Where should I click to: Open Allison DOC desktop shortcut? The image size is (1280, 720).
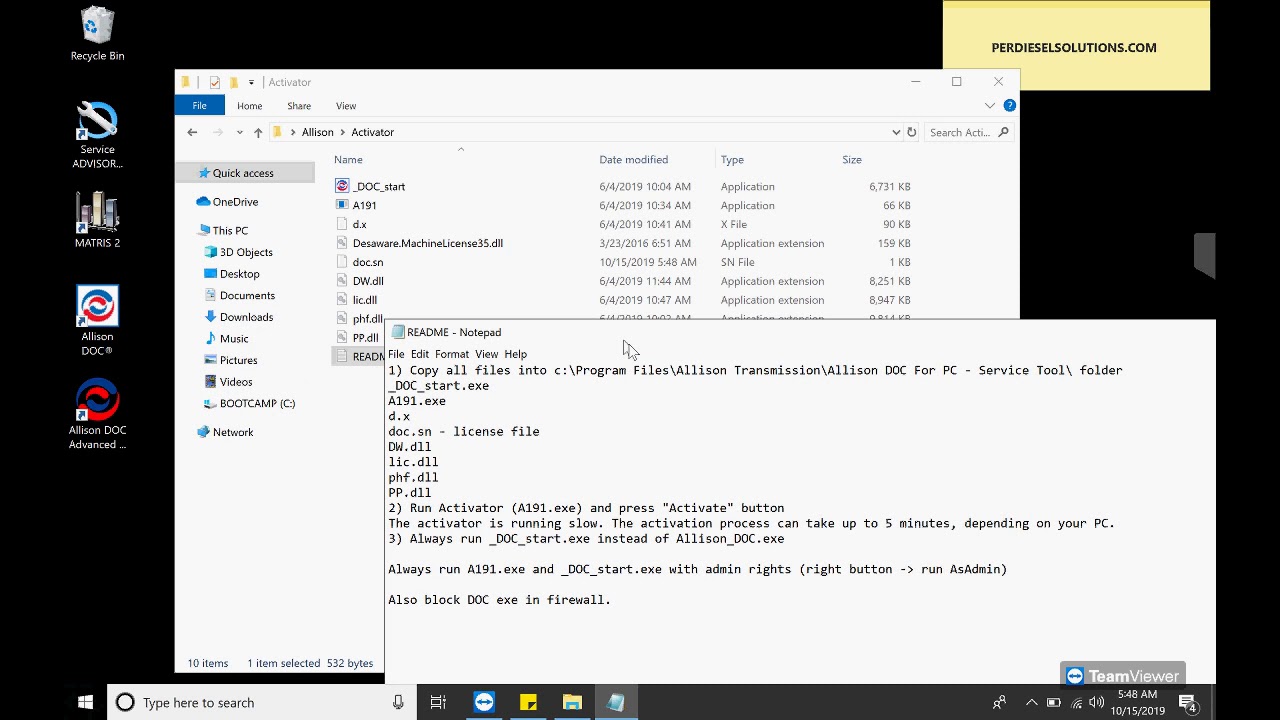[97, 322]
